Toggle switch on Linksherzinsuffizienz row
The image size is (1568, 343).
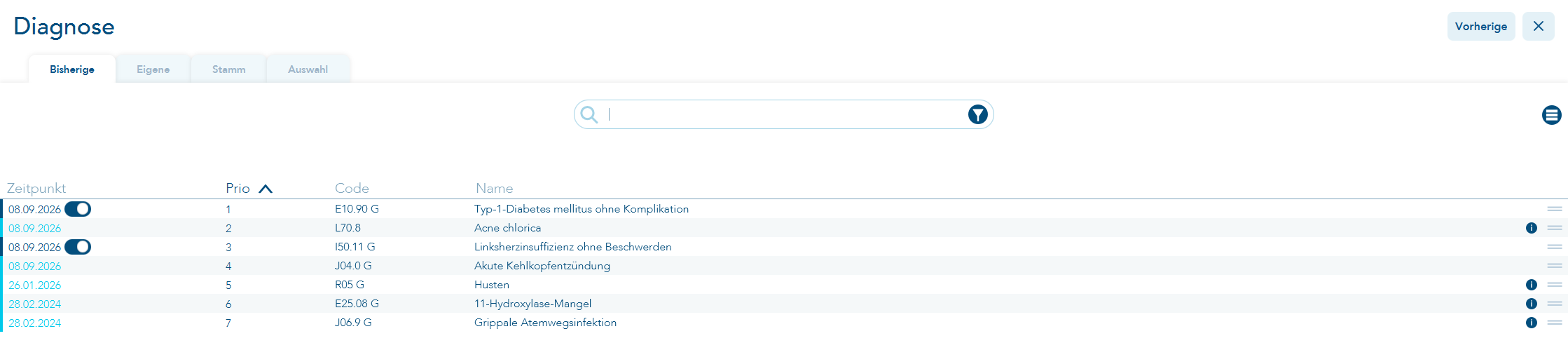pos(78,247)
